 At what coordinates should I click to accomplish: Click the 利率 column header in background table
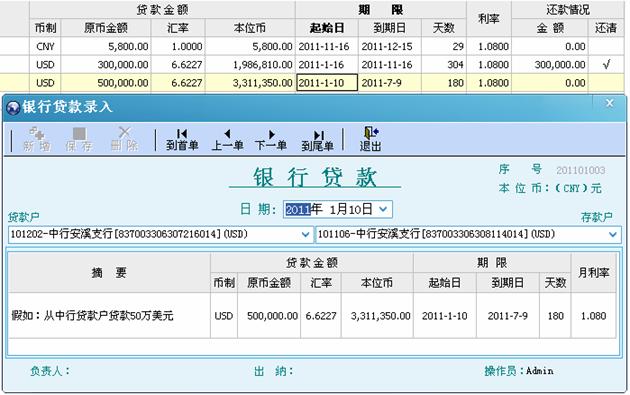point(489,18)
